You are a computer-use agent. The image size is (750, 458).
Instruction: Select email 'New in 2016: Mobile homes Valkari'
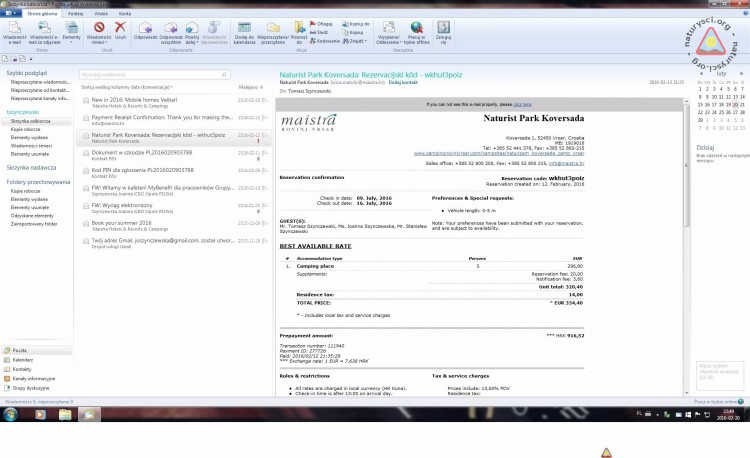click(x=175, y=102)
